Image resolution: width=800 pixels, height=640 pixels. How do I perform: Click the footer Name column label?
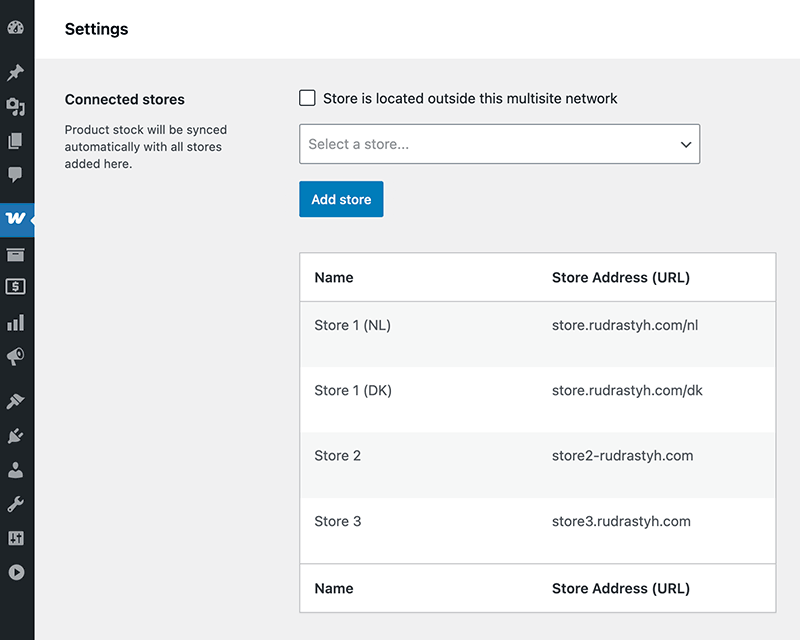(x=334, y=588)
